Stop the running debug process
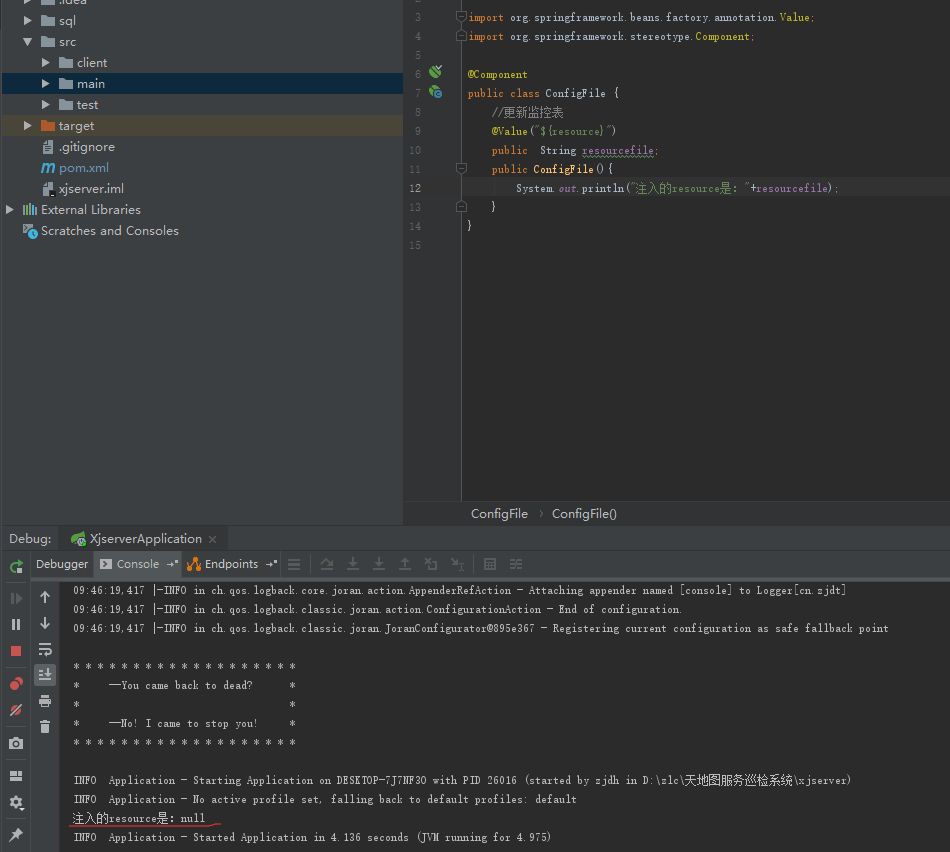 pos(16,651)
